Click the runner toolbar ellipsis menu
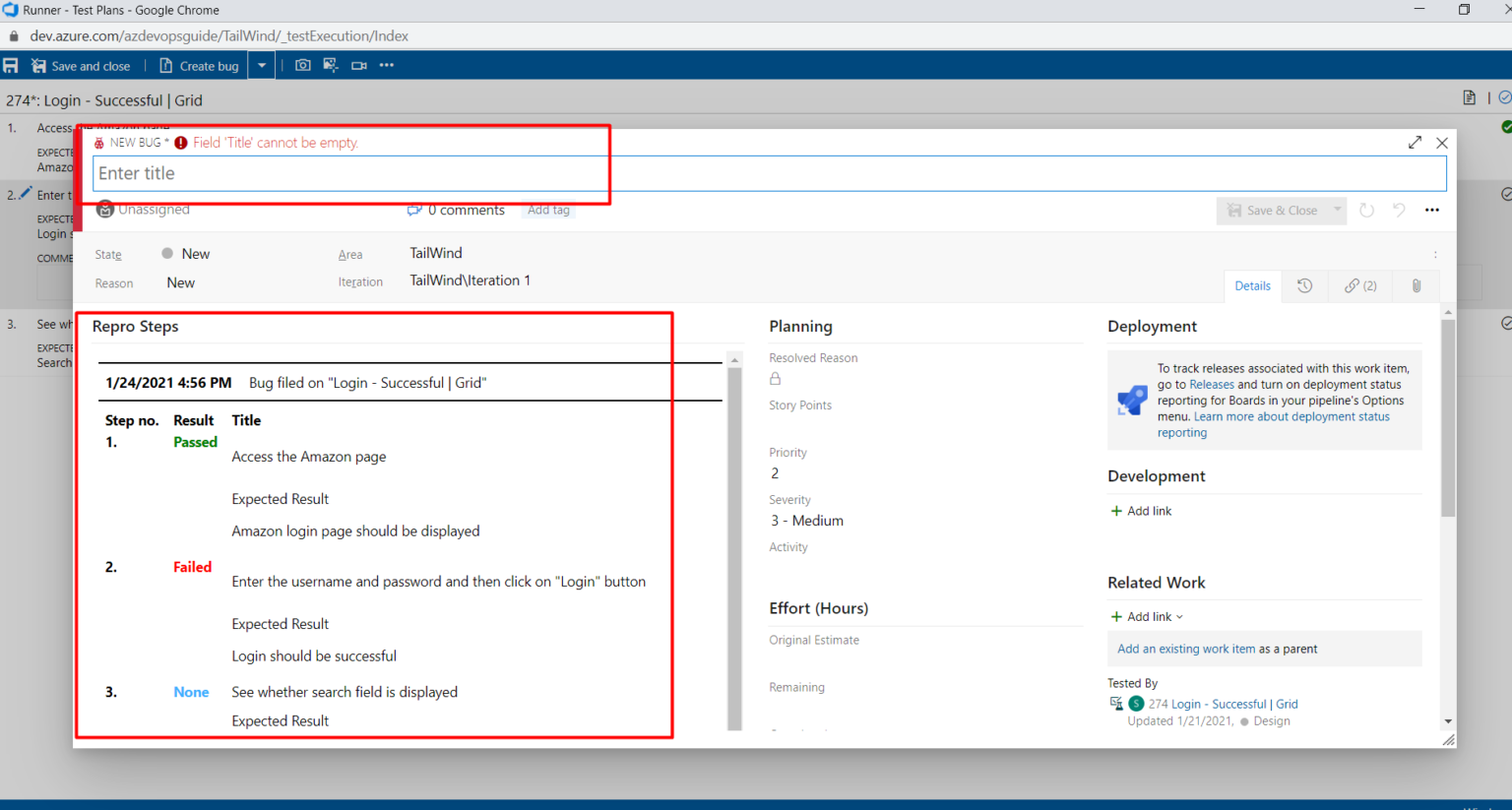 (387, 66)
